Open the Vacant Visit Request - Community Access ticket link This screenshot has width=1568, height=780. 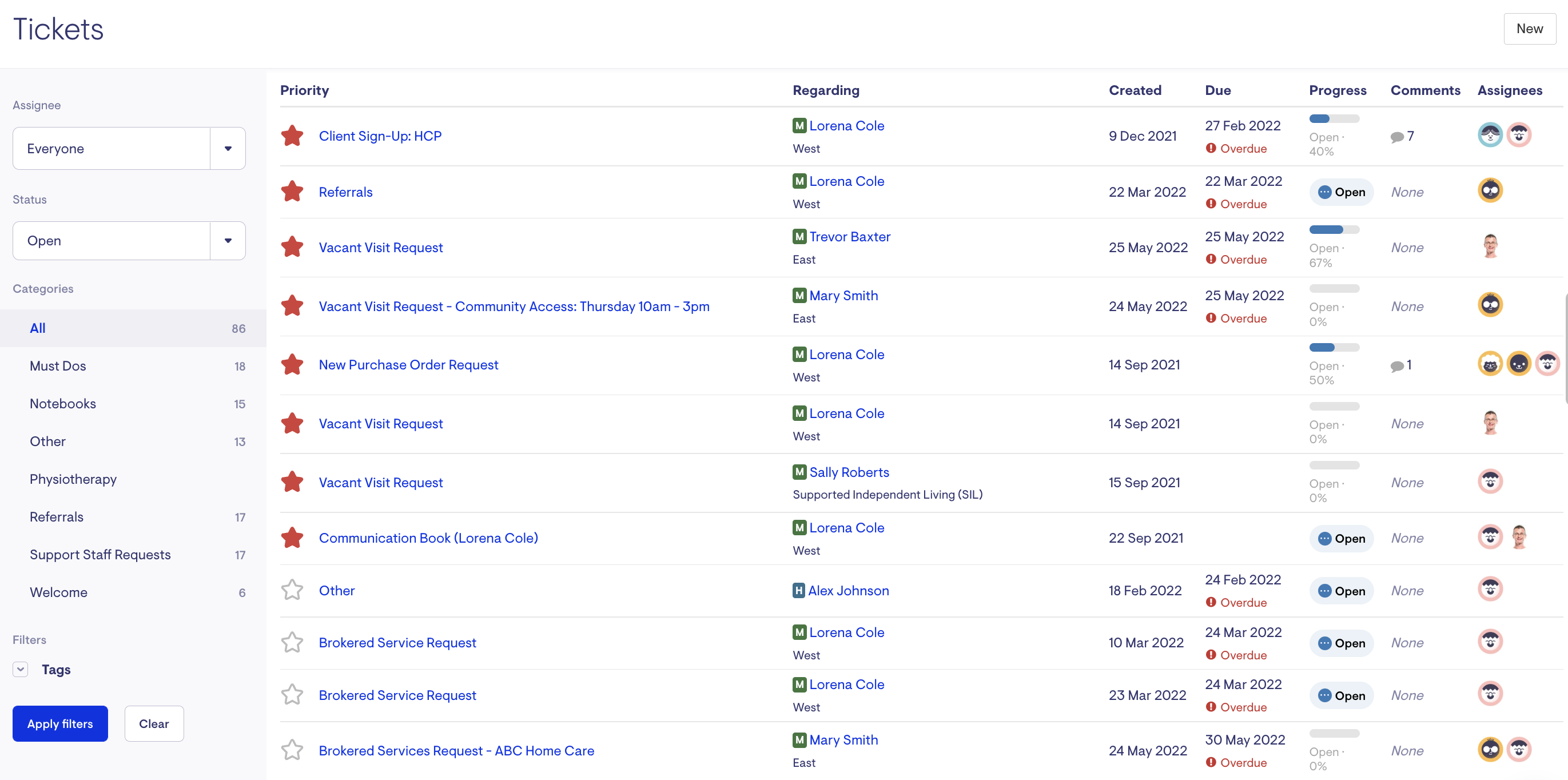(x=514, y=307)
